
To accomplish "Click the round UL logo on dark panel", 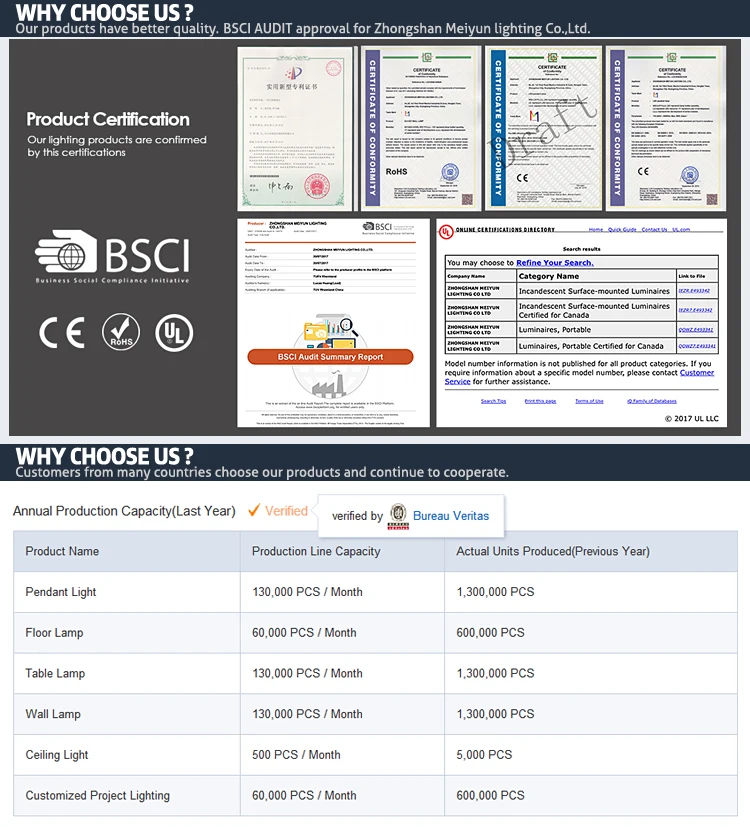I will [174, 333].
